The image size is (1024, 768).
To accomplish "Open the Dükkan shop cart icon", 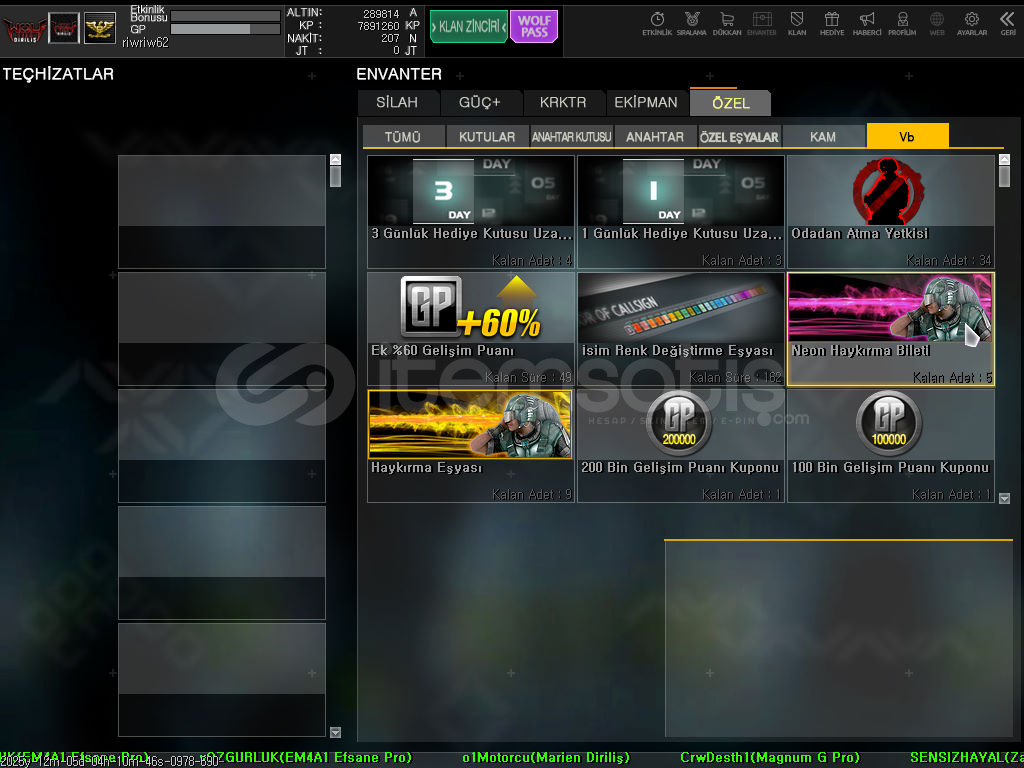I will pos(727,21).
